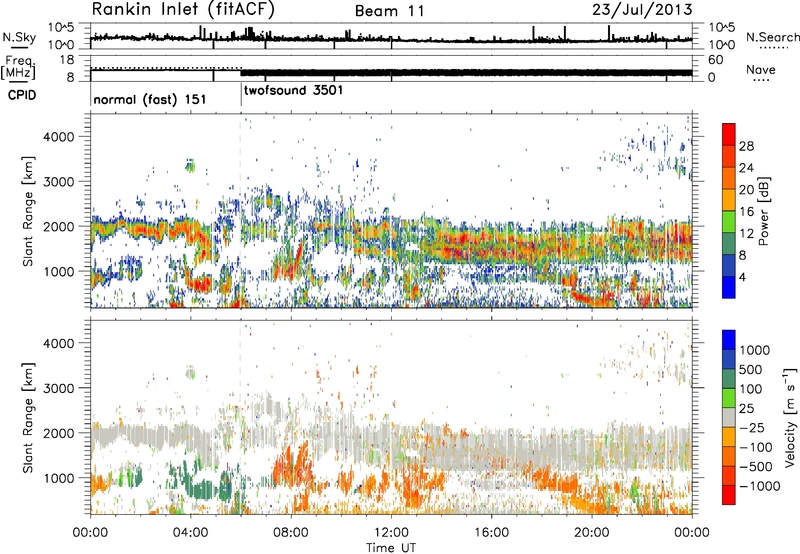Click the 'N.Search' legend label
This screenshot has height=554, width=800.
tap(772, 37)
